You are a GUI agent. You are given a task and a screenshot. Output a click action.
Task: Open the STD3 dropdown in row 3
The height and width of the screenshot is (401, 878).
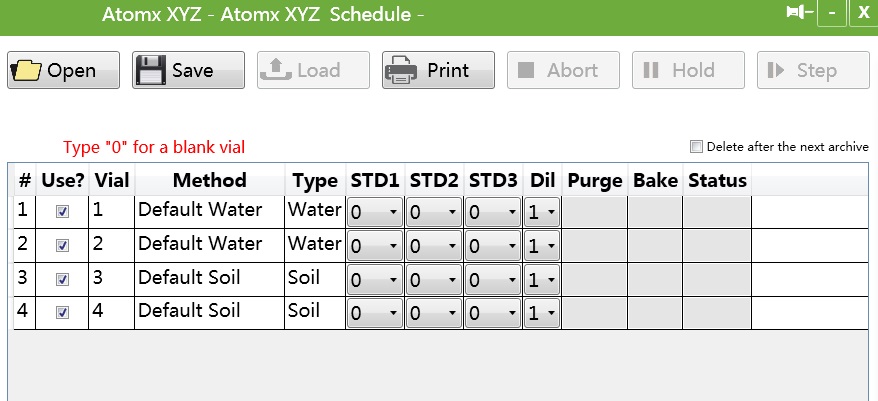(x=493, y=279)
